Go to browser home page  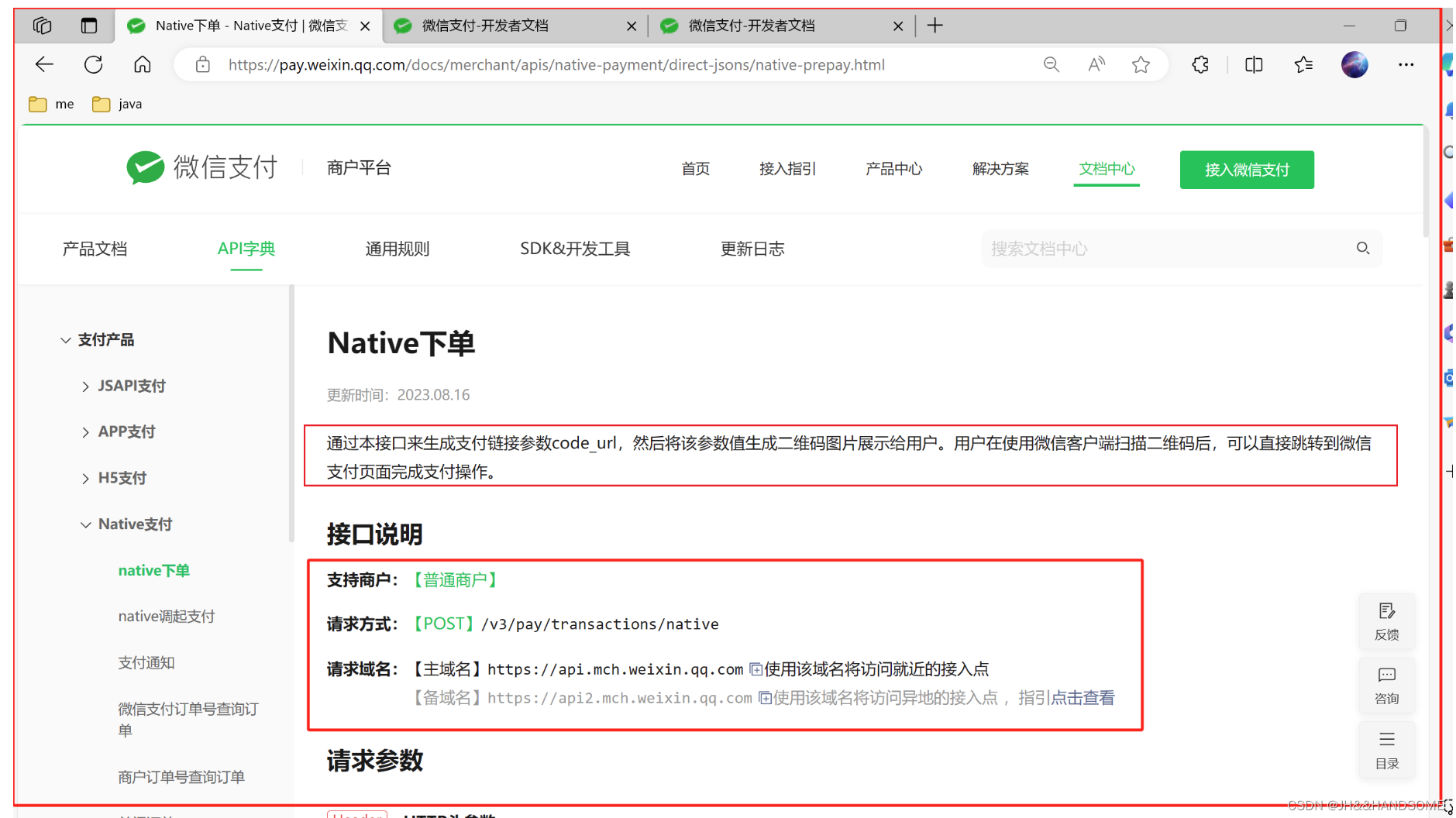(x=142, y=64)
